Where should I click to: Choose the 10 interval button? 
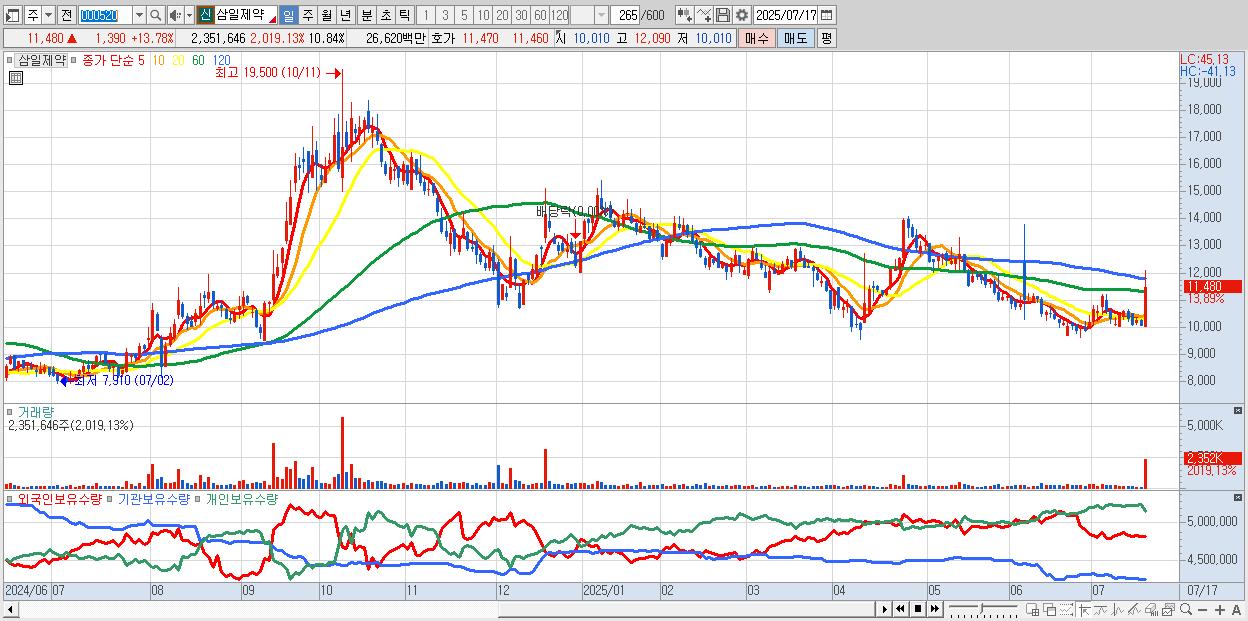[x=483, y=15]
